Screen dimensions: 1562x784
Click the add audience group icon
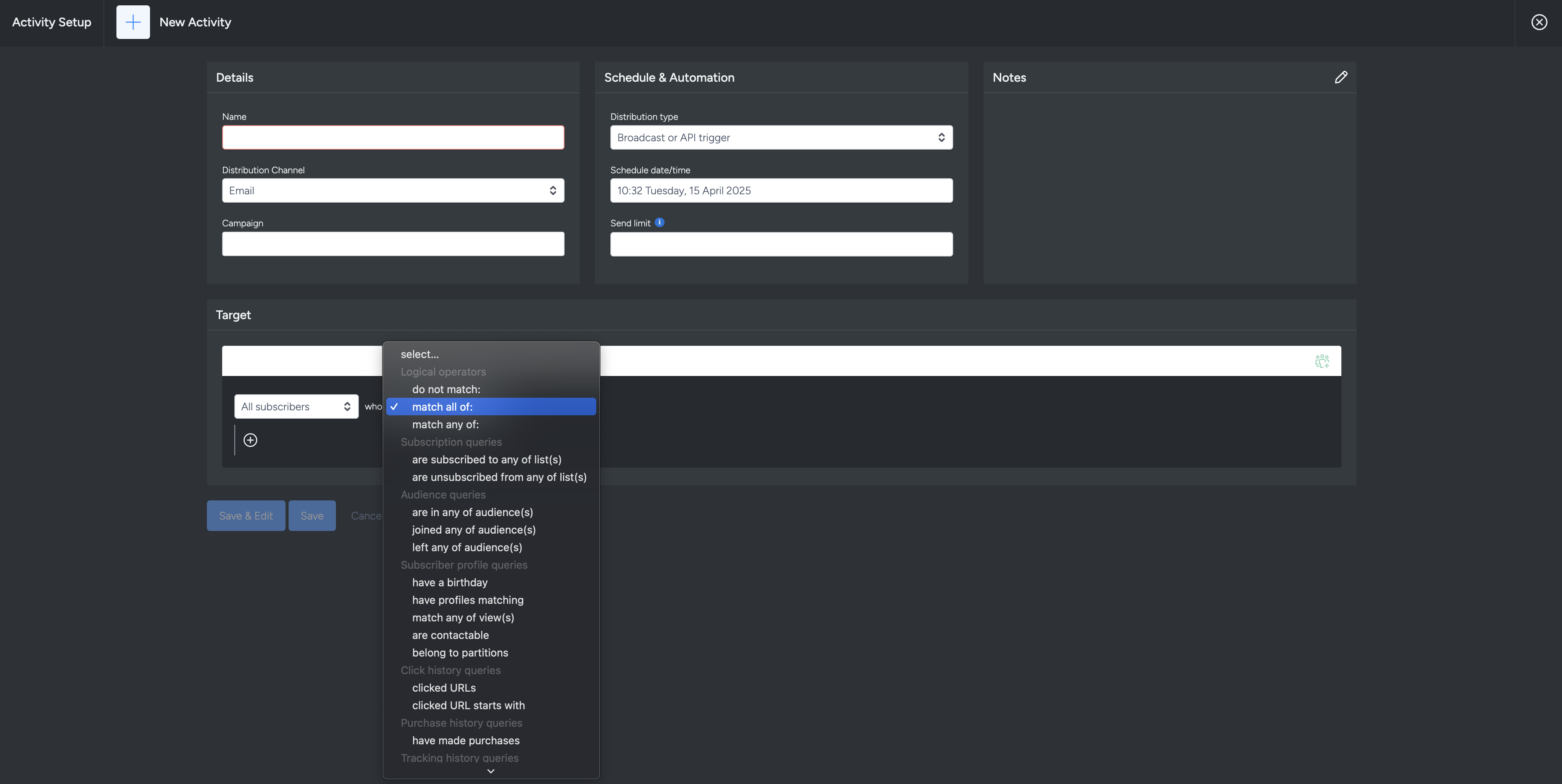pos(1322,361)
